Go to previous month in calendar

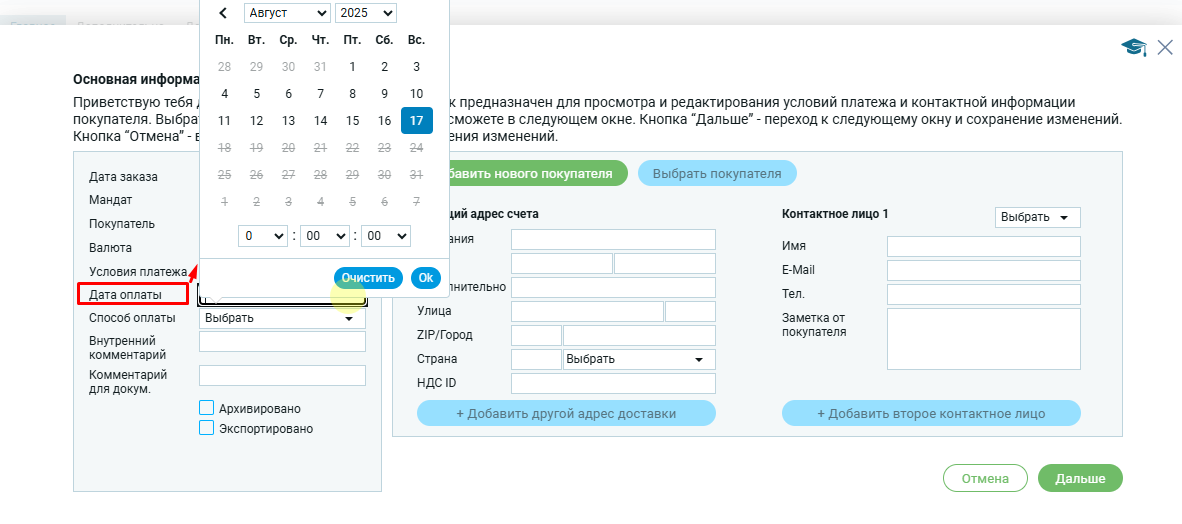point(224,13)
